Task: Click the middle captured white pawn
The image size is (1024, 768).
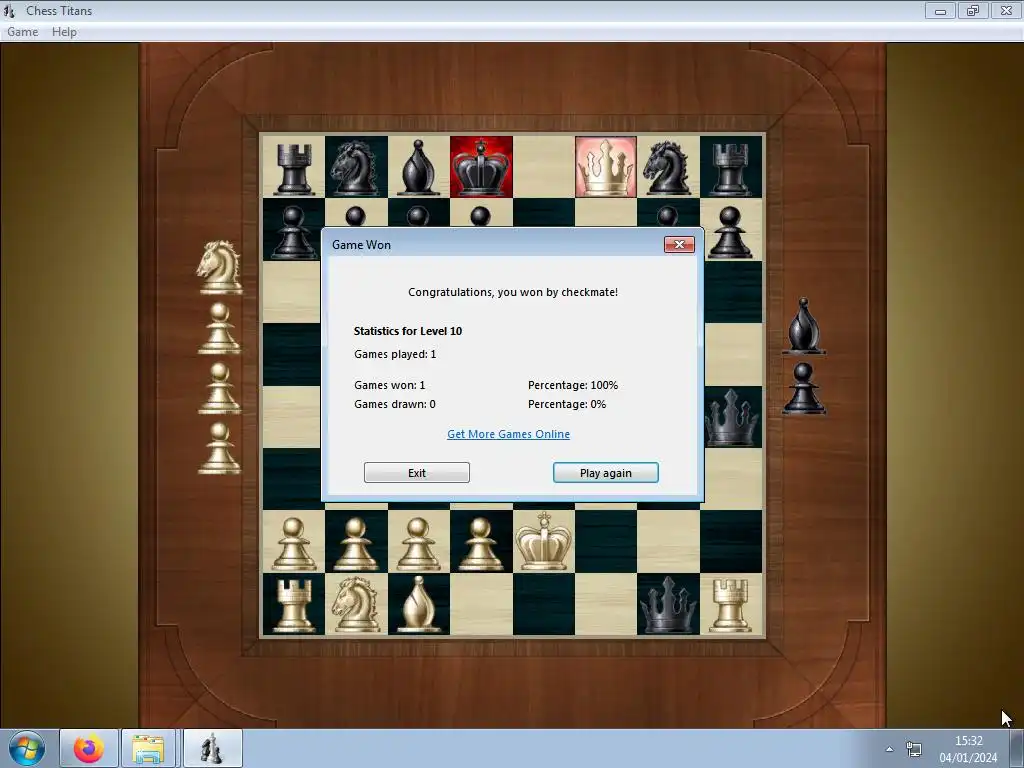Action: 219,389
